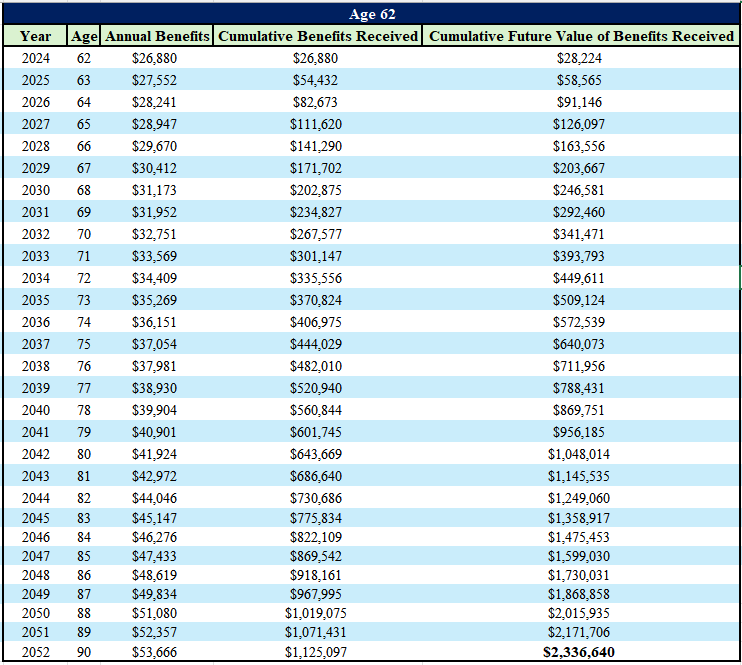Click the "Annual Benefits" column header
This screenshot has width=742, height=665.
[157, 36]
